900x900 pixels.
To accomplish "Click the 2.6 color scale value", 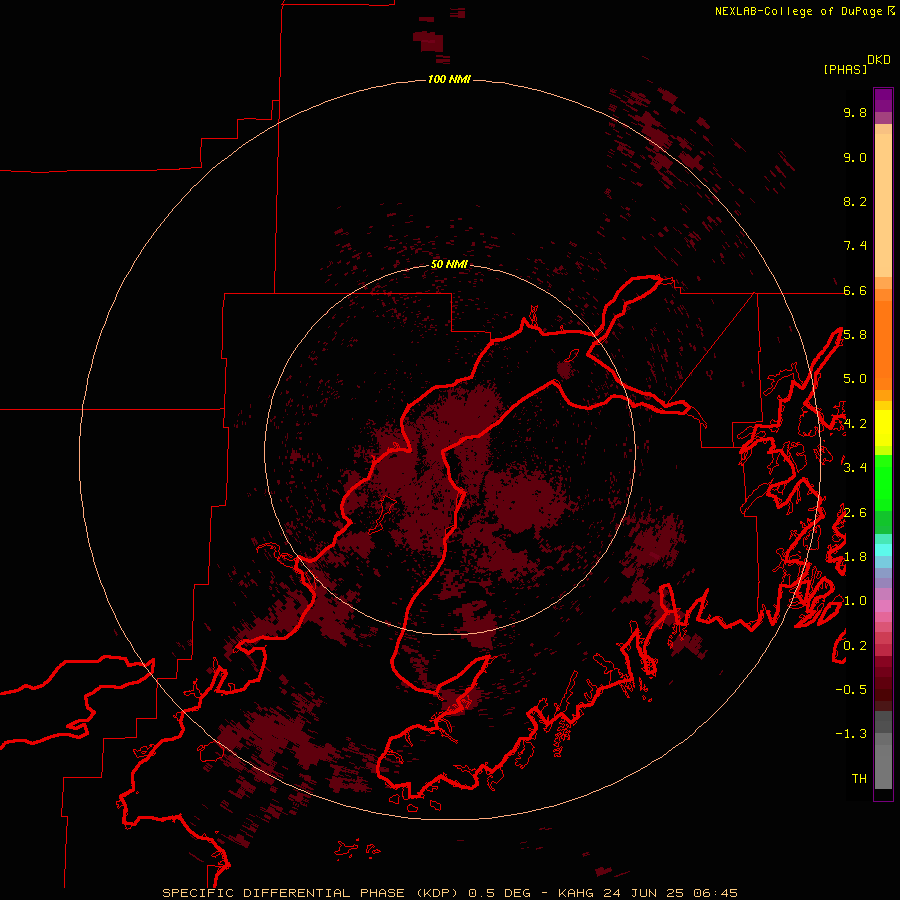I will (x=855, y=513).
